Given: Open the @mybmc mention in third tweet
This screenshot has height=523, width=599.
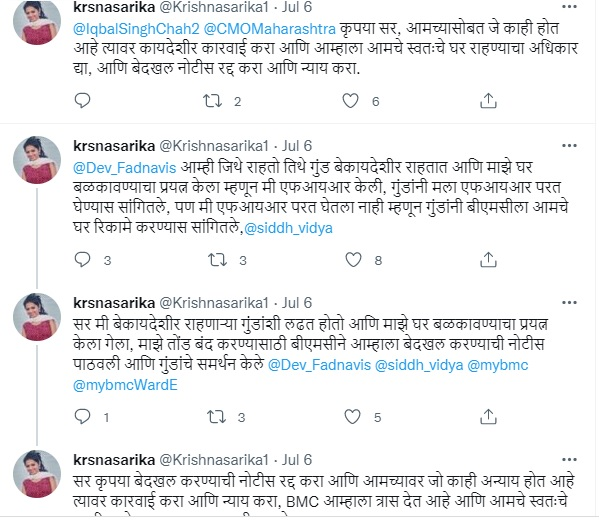Looking at the screenshot, I should point(498,365).
